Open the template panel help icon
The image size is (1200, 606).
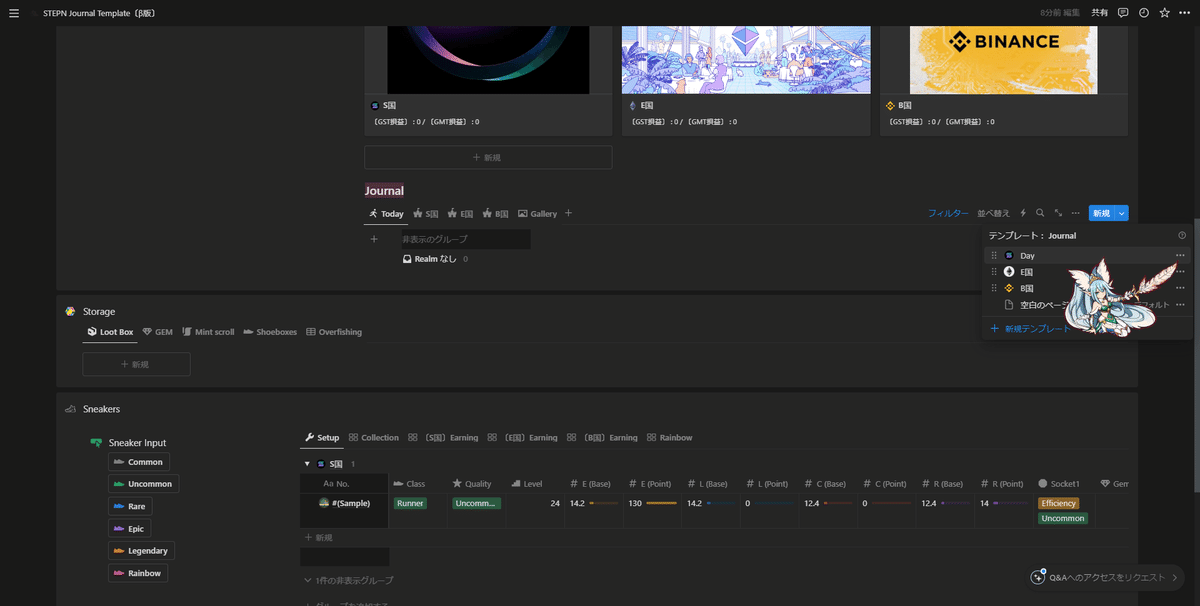click(x=1182, y=236)
